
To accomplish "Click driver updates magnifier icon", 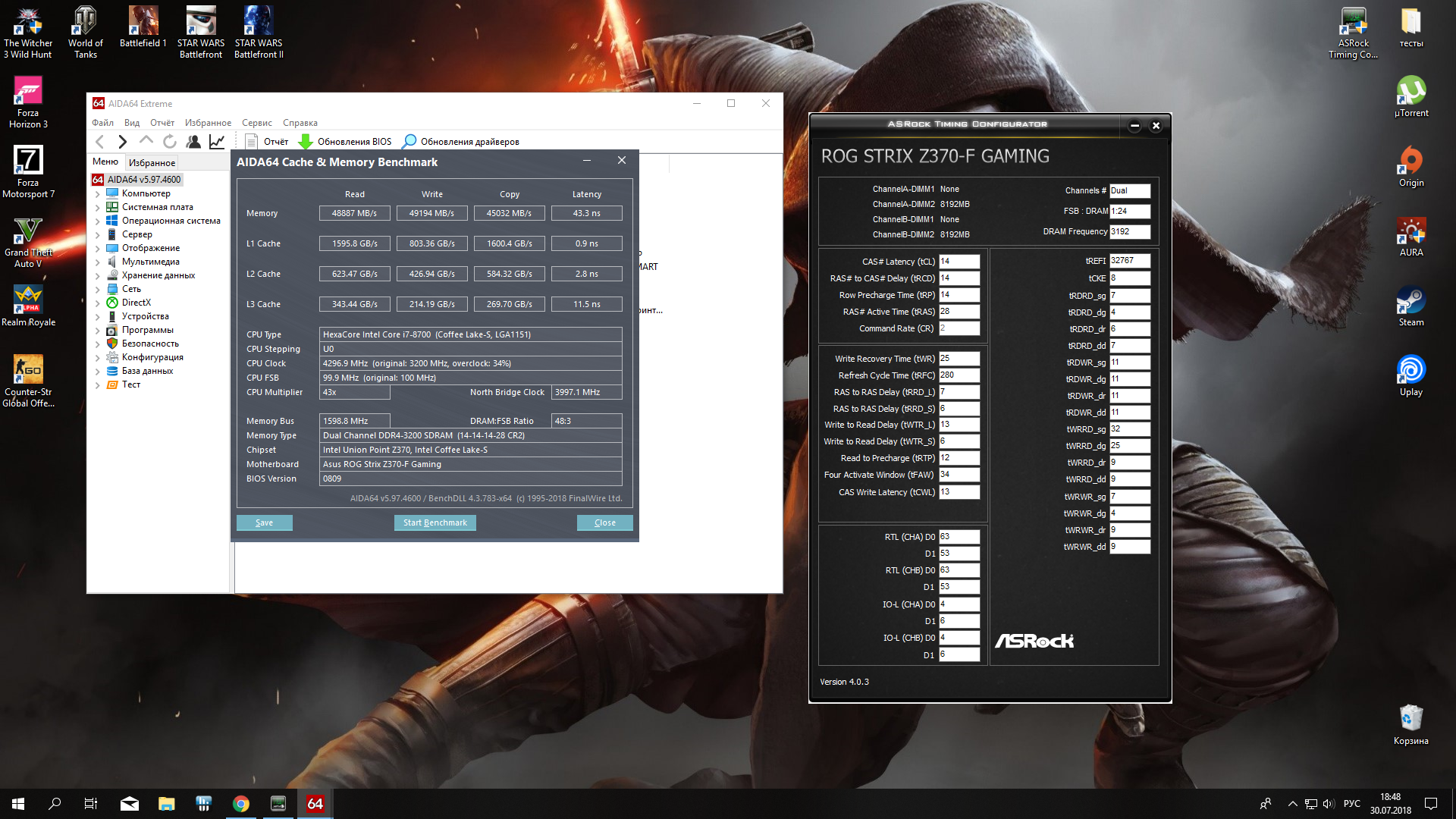I will (409, 142).
